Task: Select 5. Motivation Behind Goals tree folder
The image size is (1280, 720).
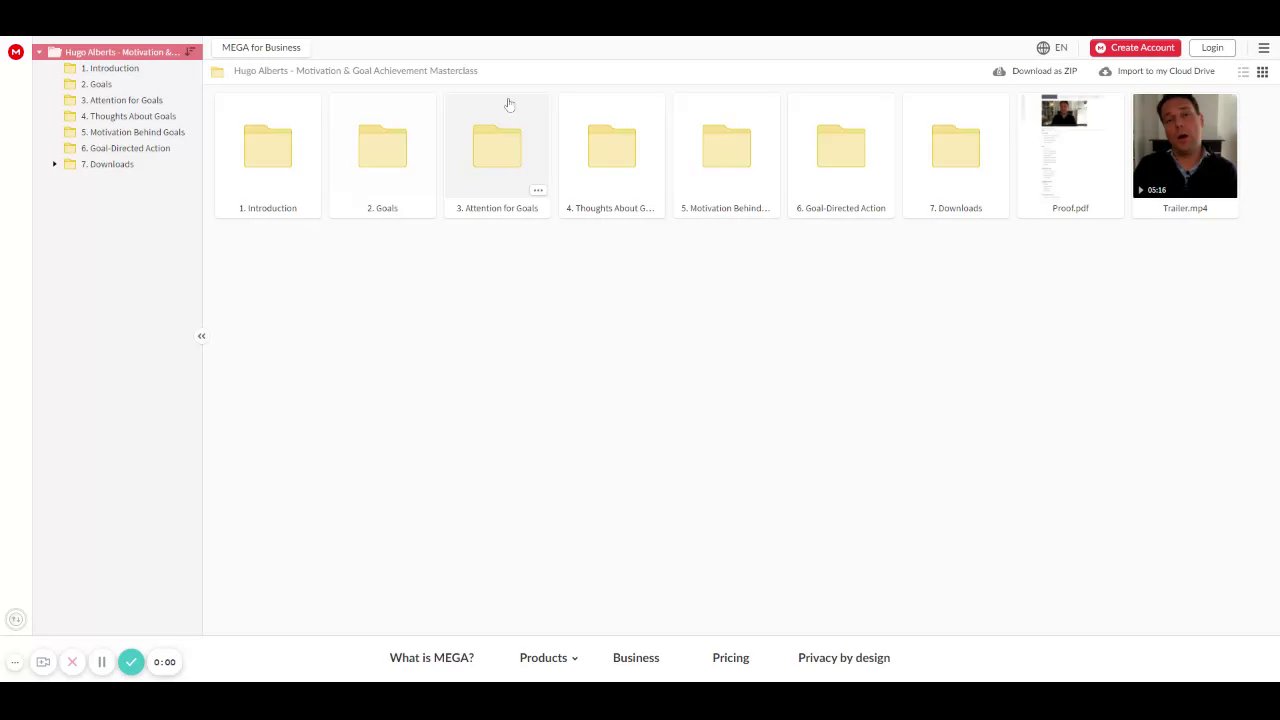Action: [x=133, y=132]
